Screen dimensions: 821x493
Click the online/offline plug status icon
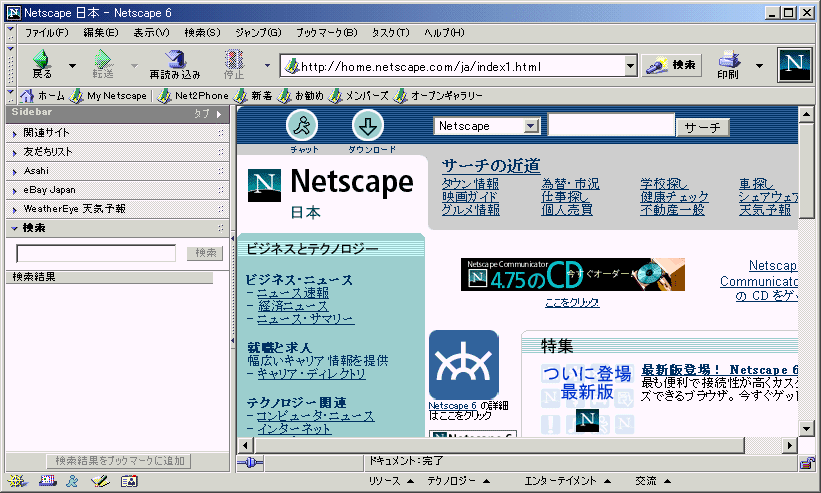[250, 462]
